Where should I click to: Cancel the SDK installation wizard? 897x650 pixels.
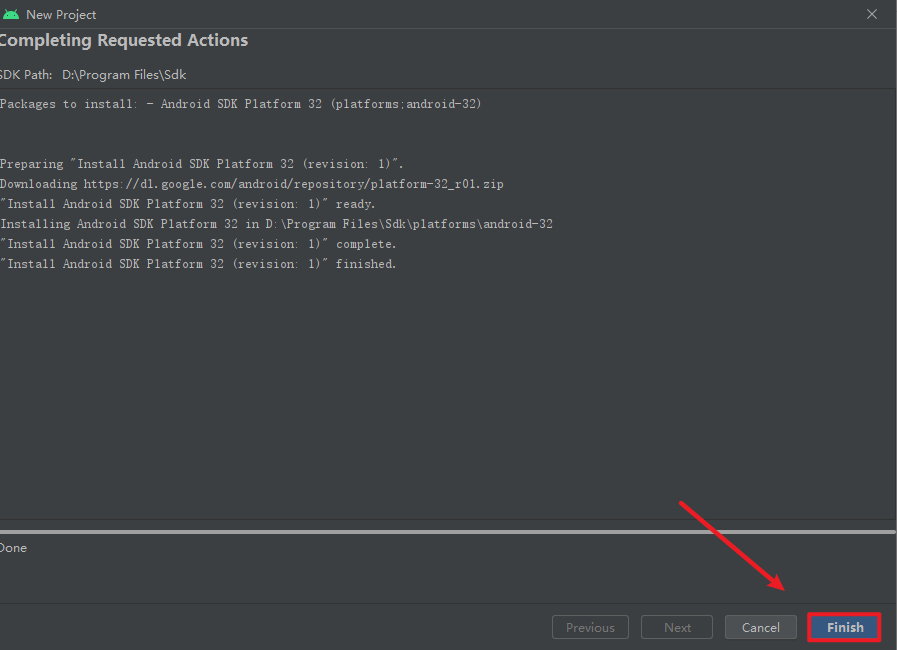(x=761, y=627)
